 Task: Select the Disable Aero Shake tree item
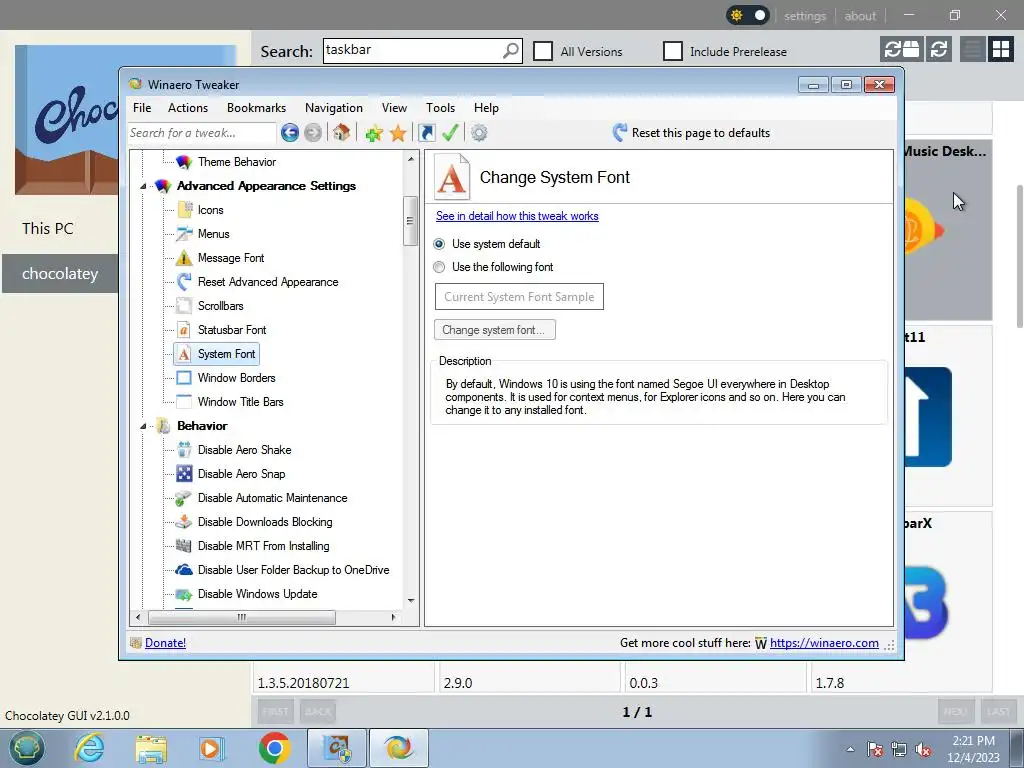click(244, 450)
